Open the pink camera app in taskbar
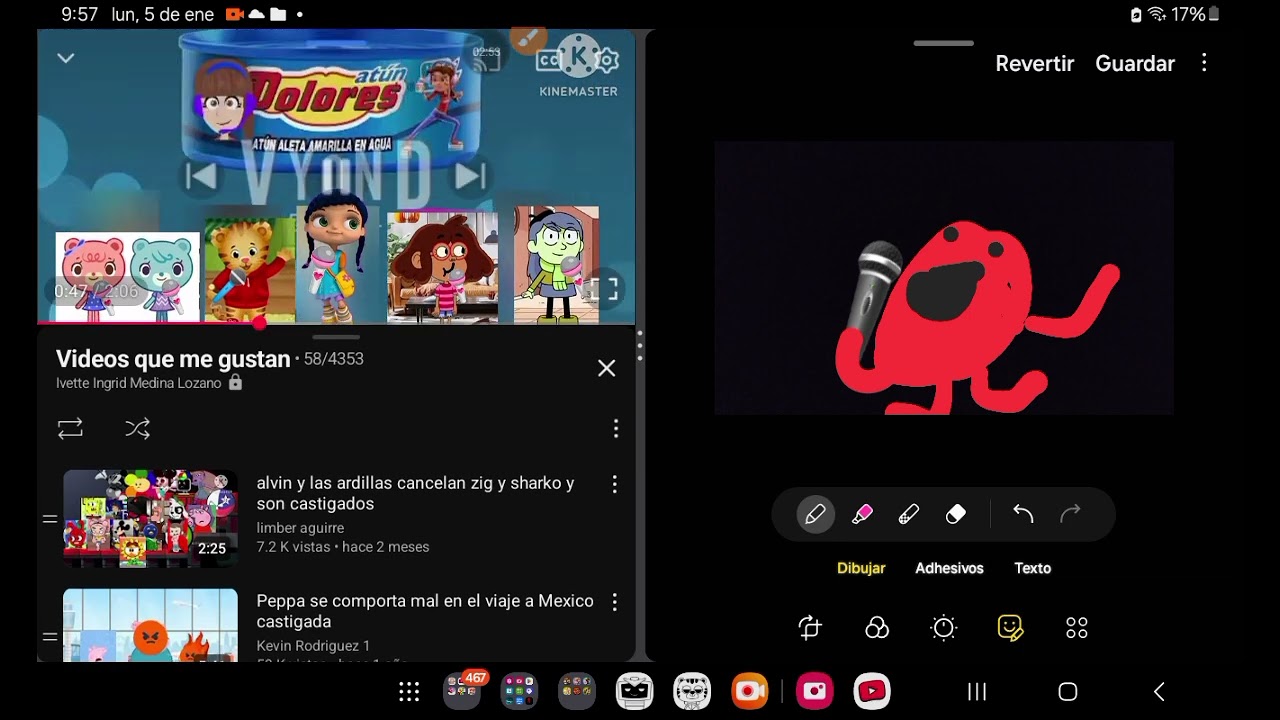The image size is (1280, 720). coord(814,691)
